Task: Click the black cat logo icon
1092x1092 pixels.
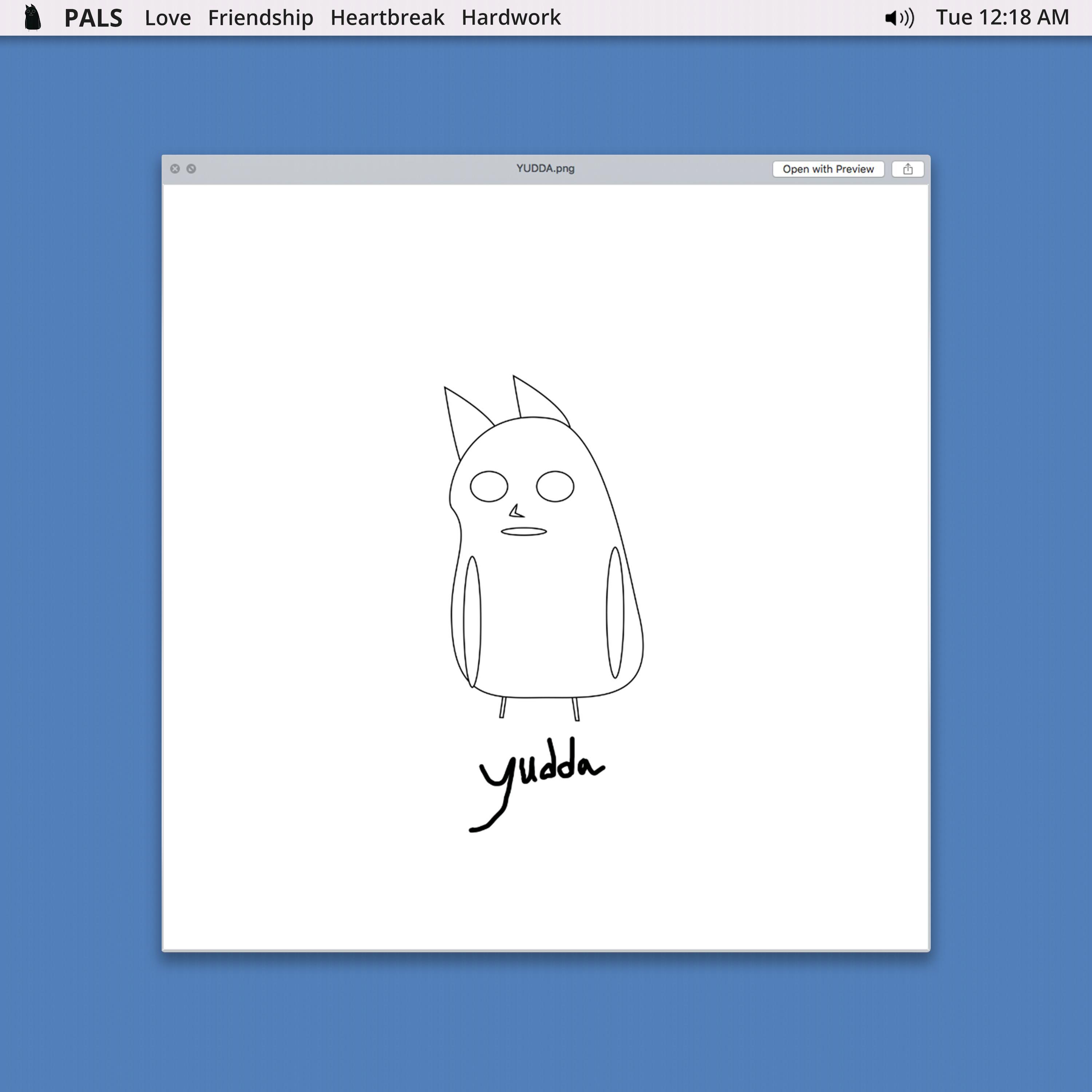Action: click(33, 17)
